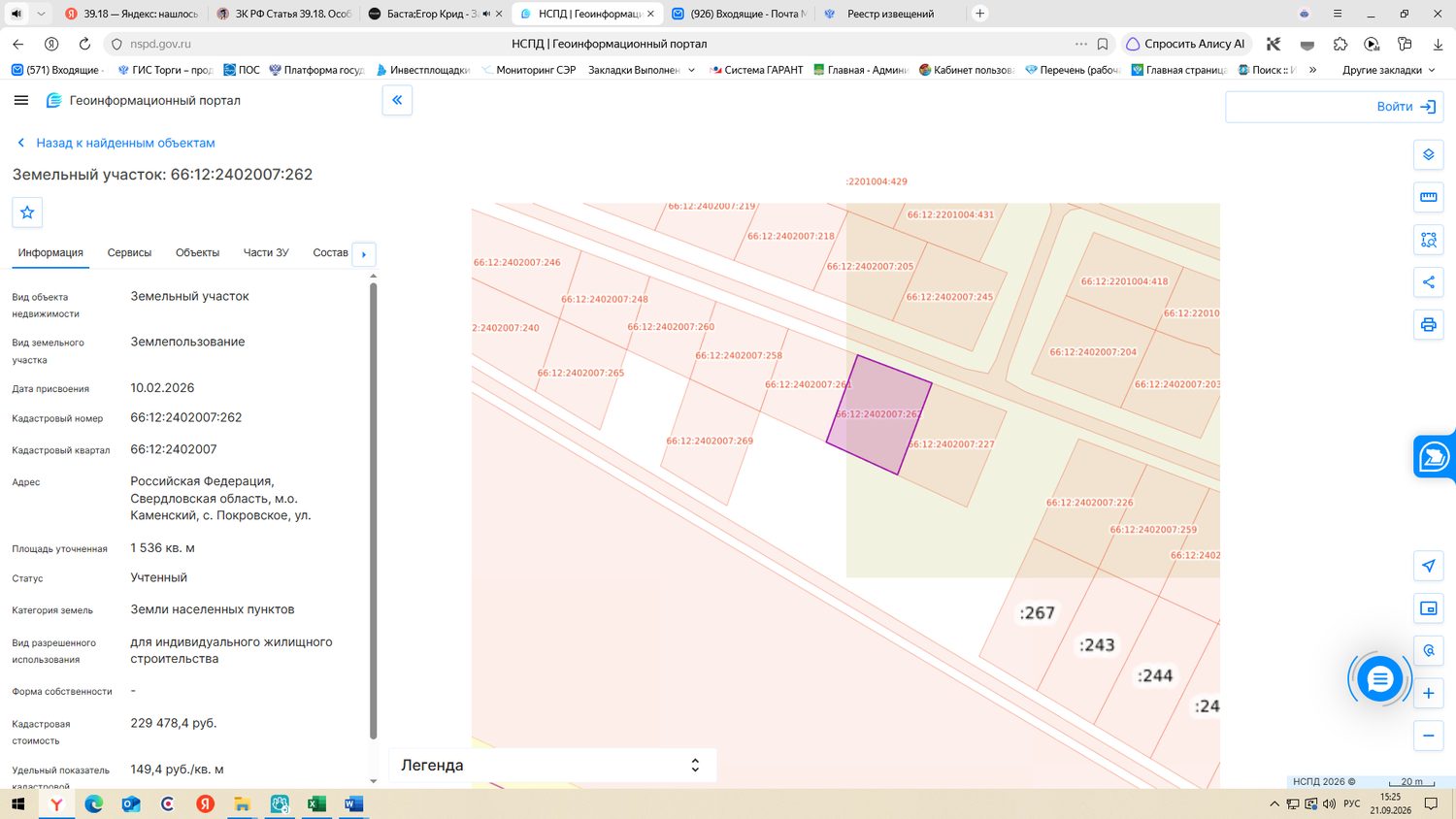
Task: Open the map layers panel icon
Action: coord(1428,155)
